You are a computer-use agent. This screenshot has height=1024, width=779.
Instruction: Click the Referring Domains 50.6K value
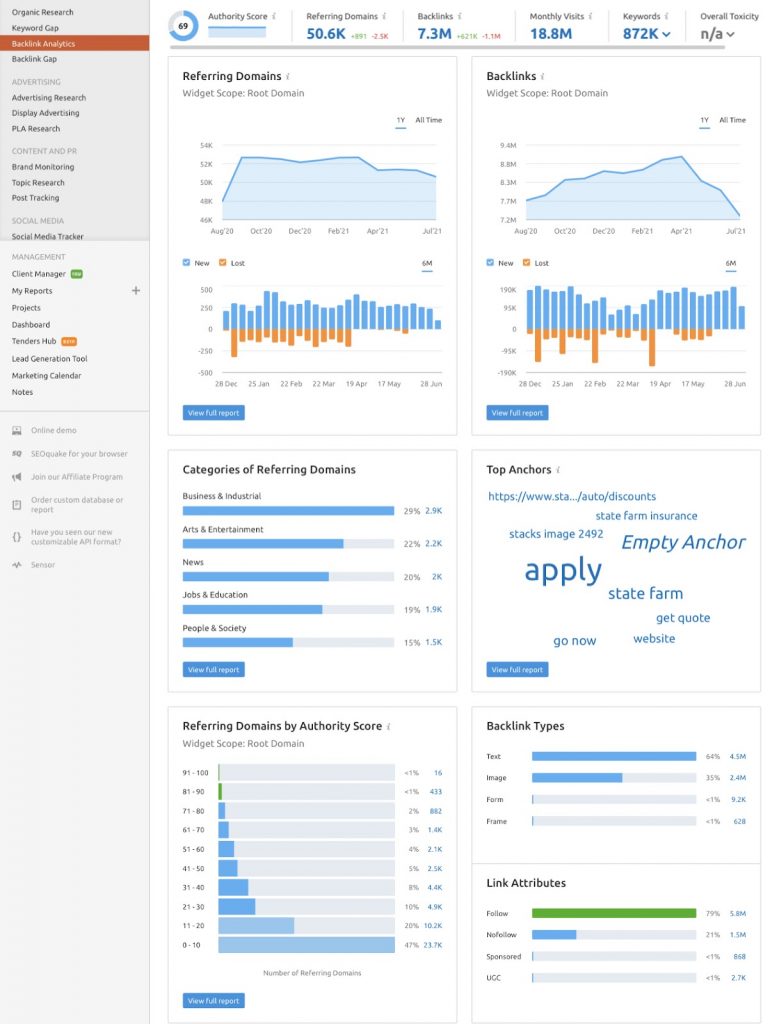tap(326, 34)
